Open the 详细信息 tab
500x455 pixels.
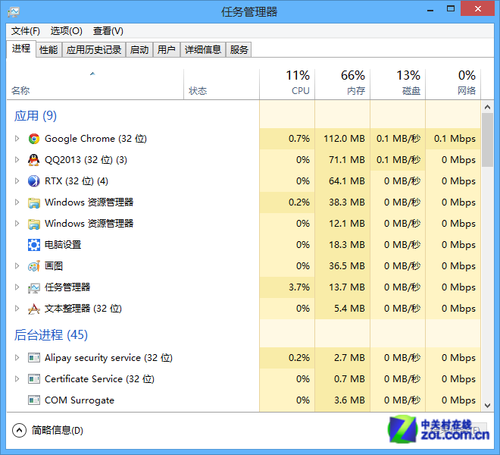(203, 50)
